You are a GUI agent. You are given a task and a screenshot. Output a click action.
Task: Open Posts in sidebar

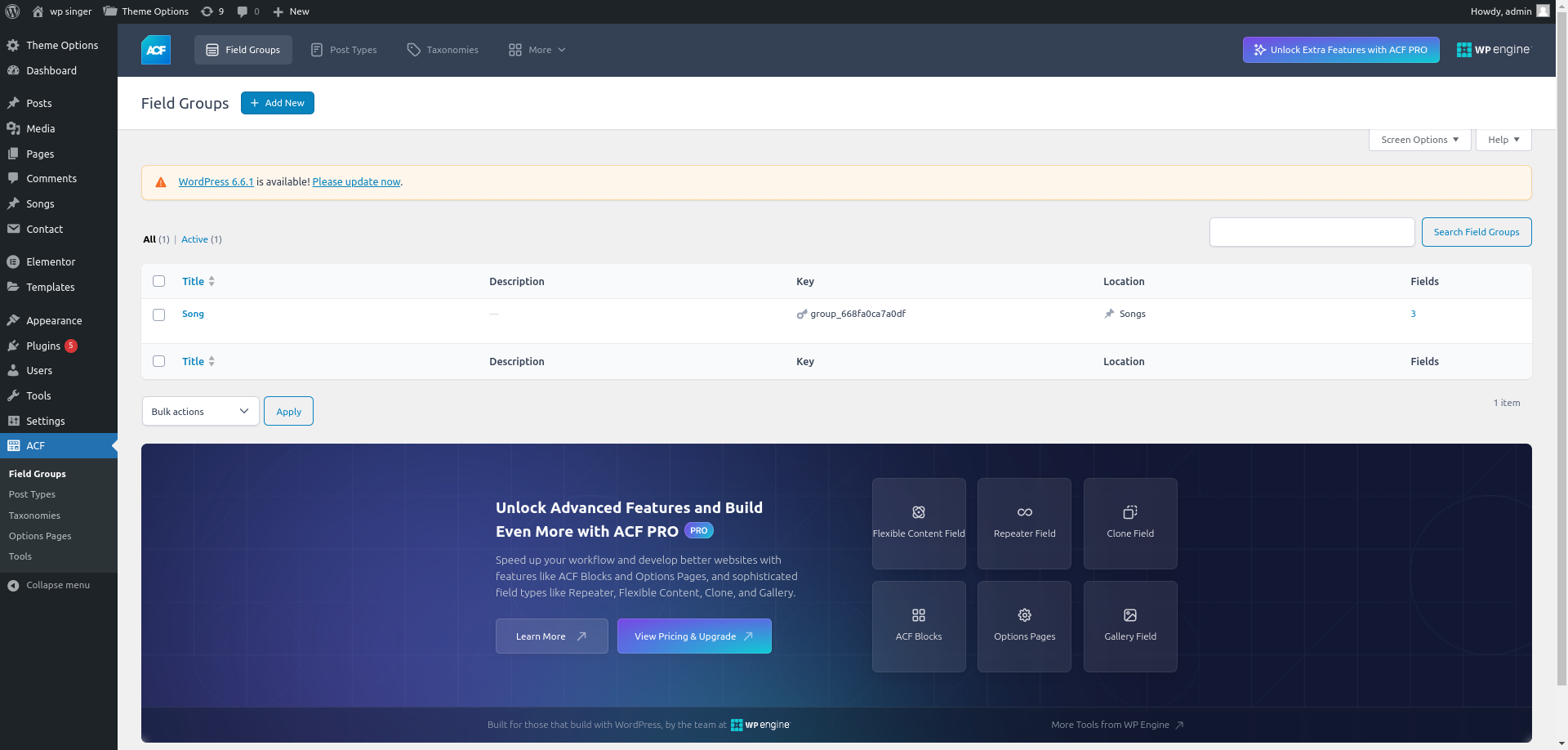point(59,103)
